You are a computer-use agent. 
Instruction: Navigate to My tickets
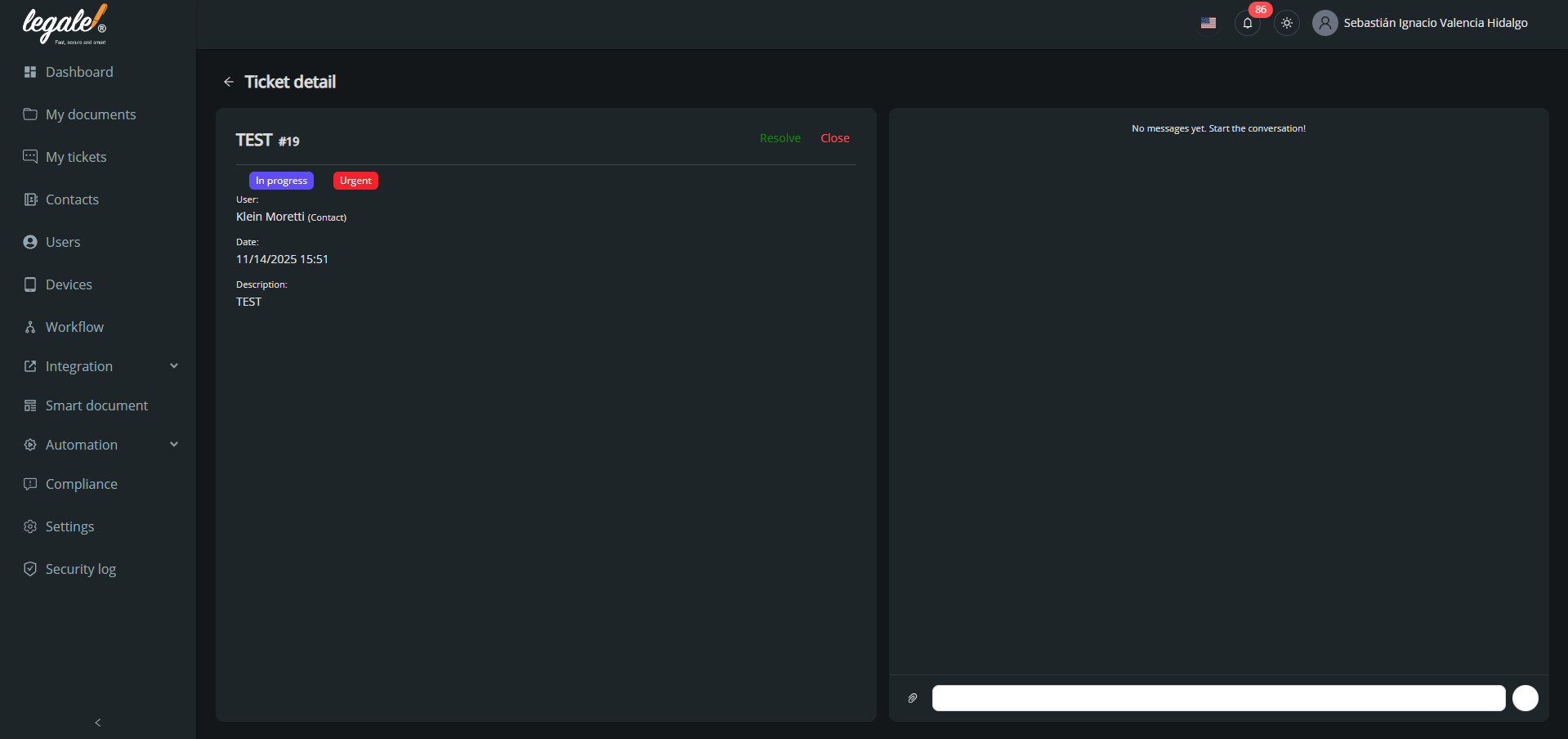tap(76, 157)
